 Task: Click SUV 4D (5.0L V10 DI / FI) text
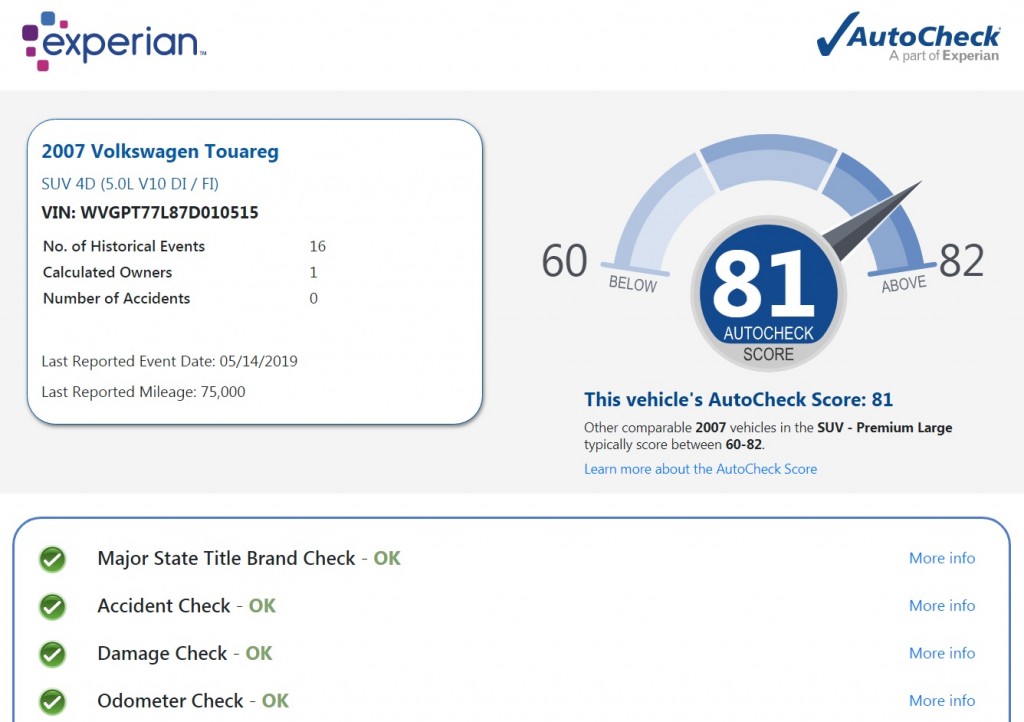click(130, 183)
